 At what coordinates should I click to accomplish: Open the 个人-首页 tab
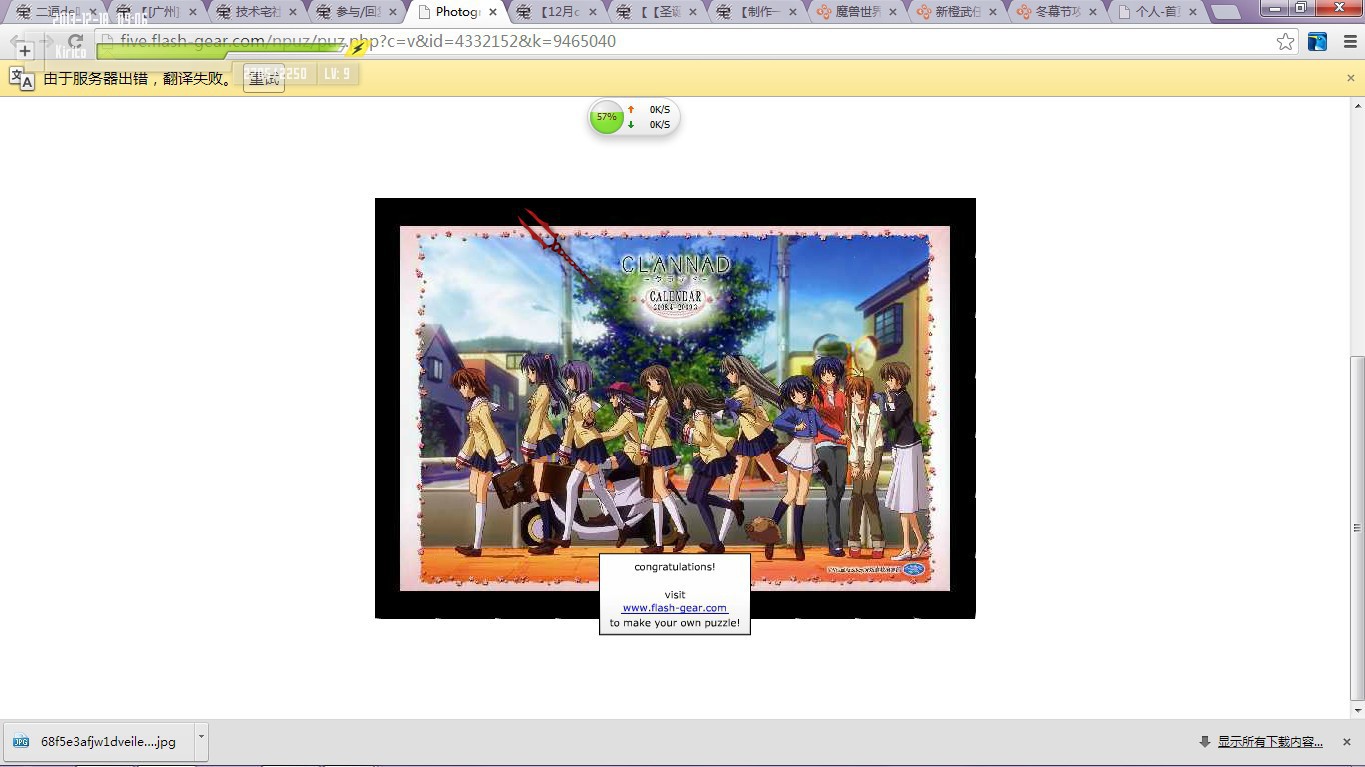coord(1157,12)
